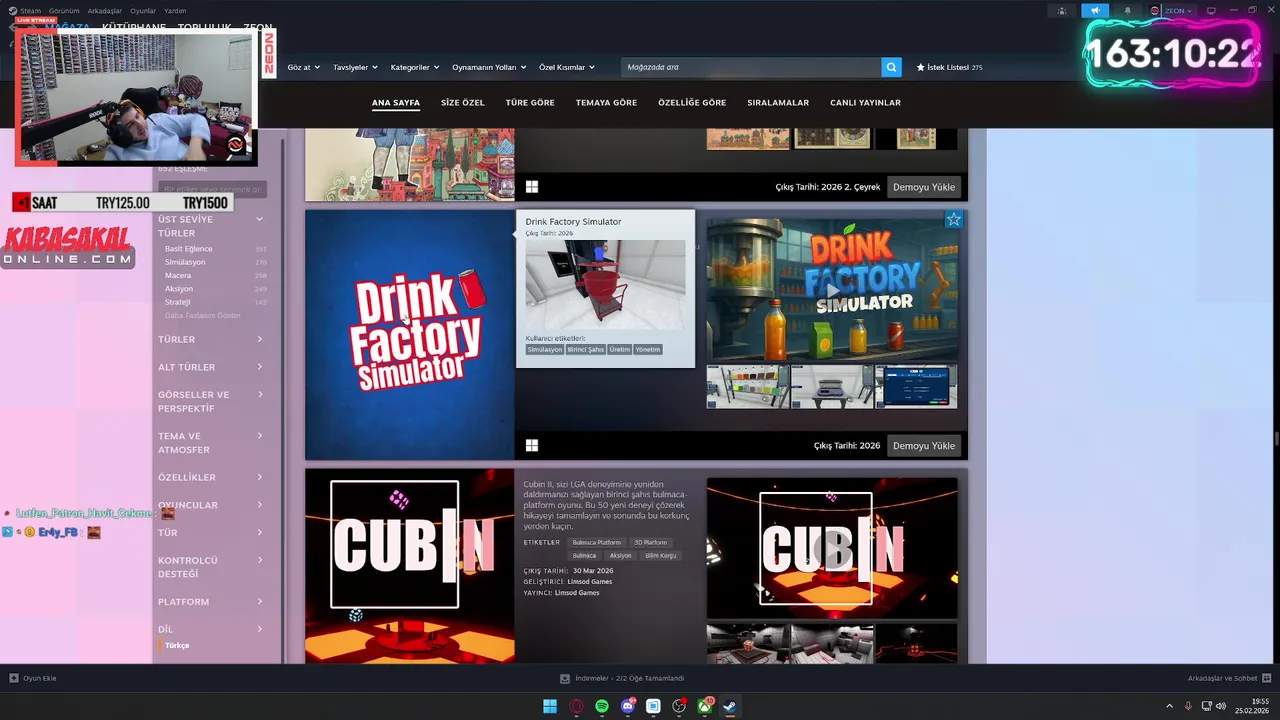Click the volume speaker icon in tray
Screen dimensions: 1280x720
(x=1221, y=706)
